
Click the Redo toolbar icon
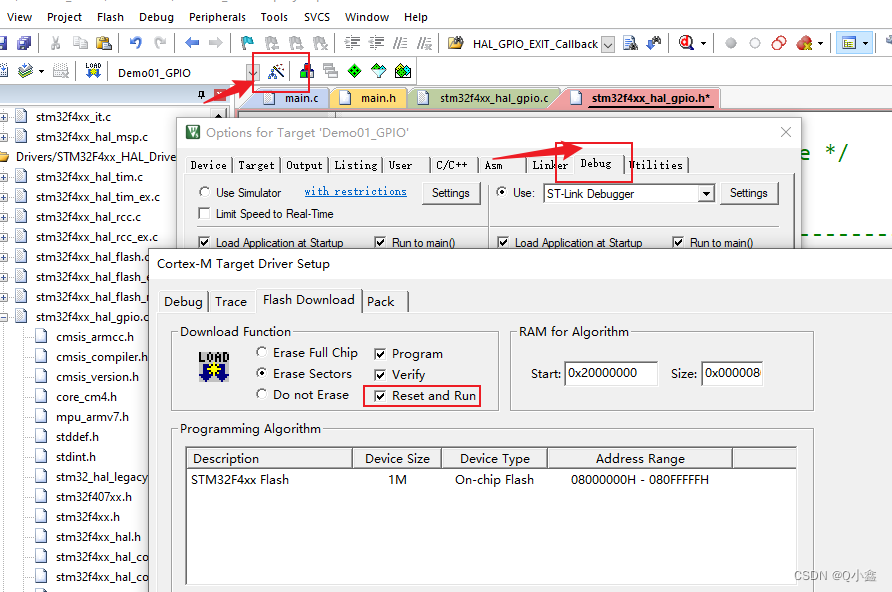160,43
